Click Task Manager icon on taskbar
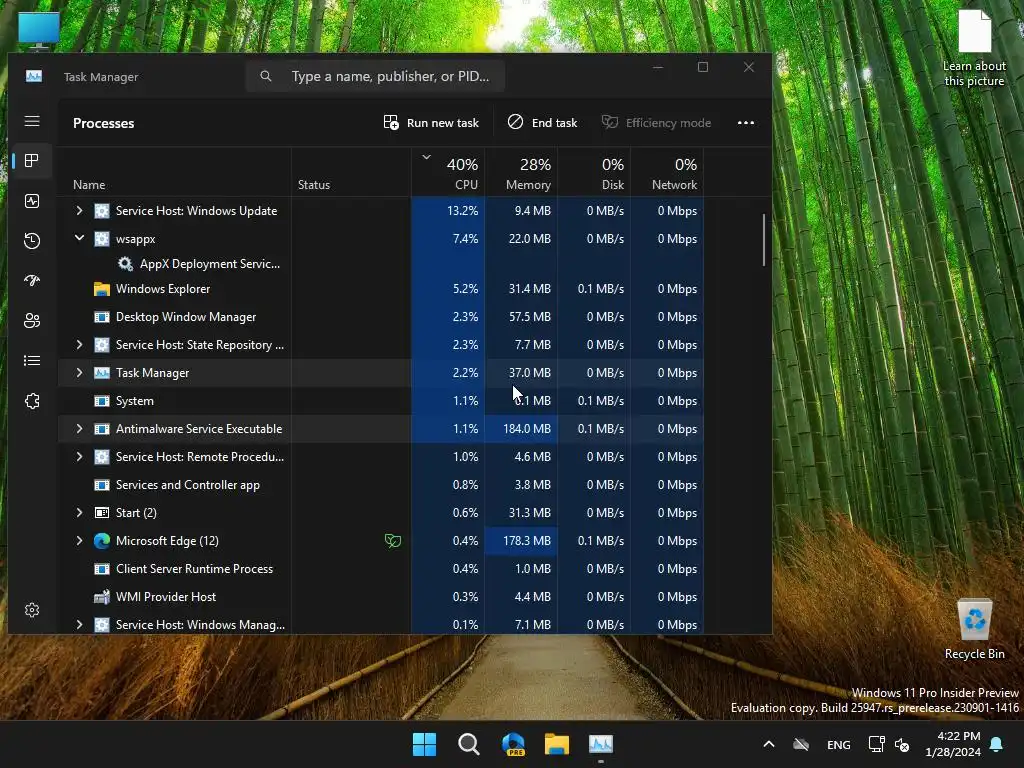The image size is (1024, 768). coord(601,744)
